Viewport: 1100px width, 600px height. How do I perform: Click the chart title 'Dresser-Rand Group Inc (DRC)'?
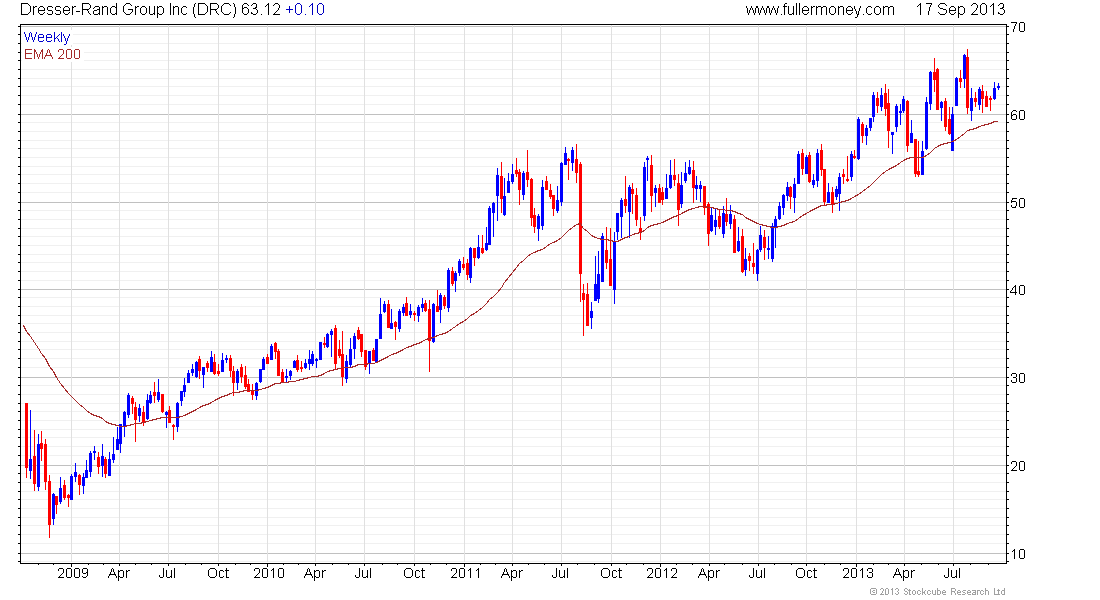[128, 10]
